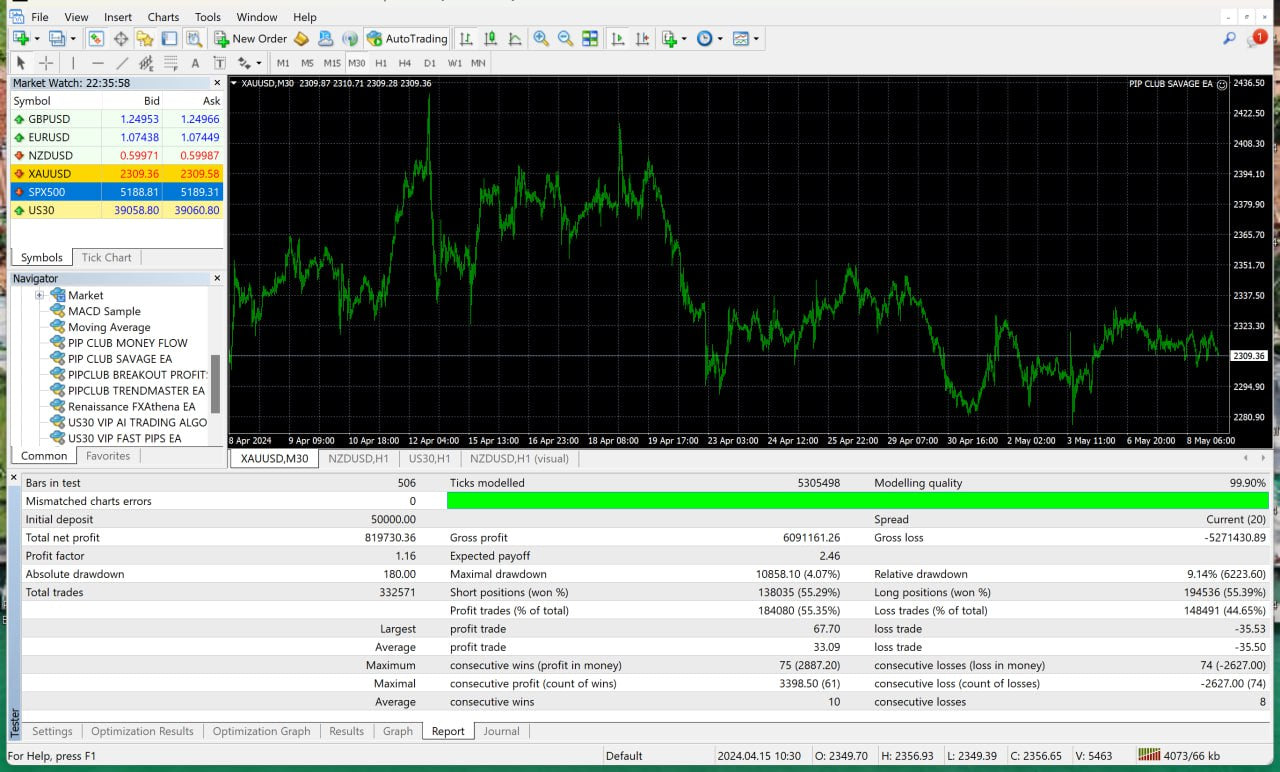Toggle the Navigator star-folder icon

[145, 39]
